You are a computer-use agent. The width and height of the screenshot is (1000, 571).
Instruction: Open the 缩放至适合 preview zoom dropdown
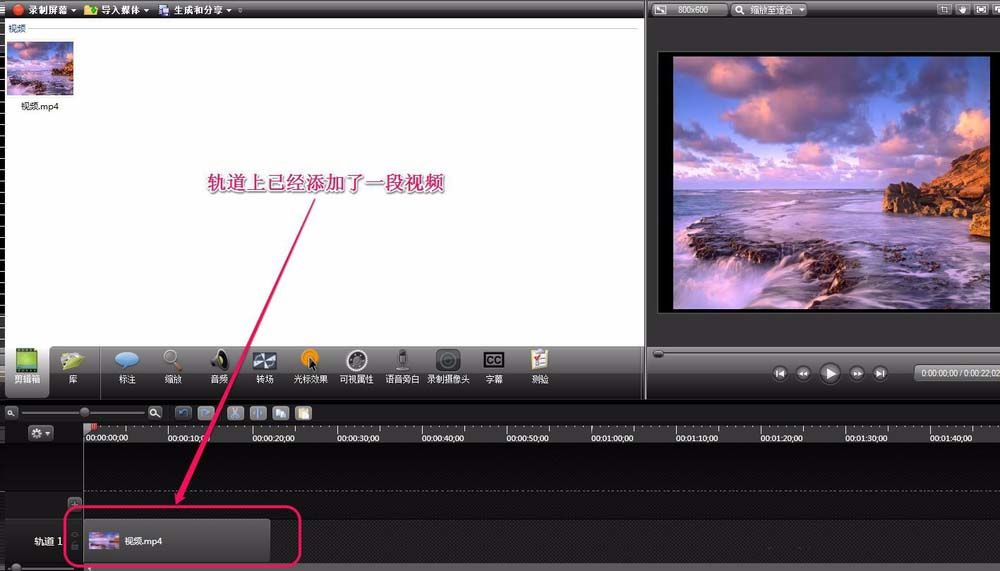click(x=769, y=10)
